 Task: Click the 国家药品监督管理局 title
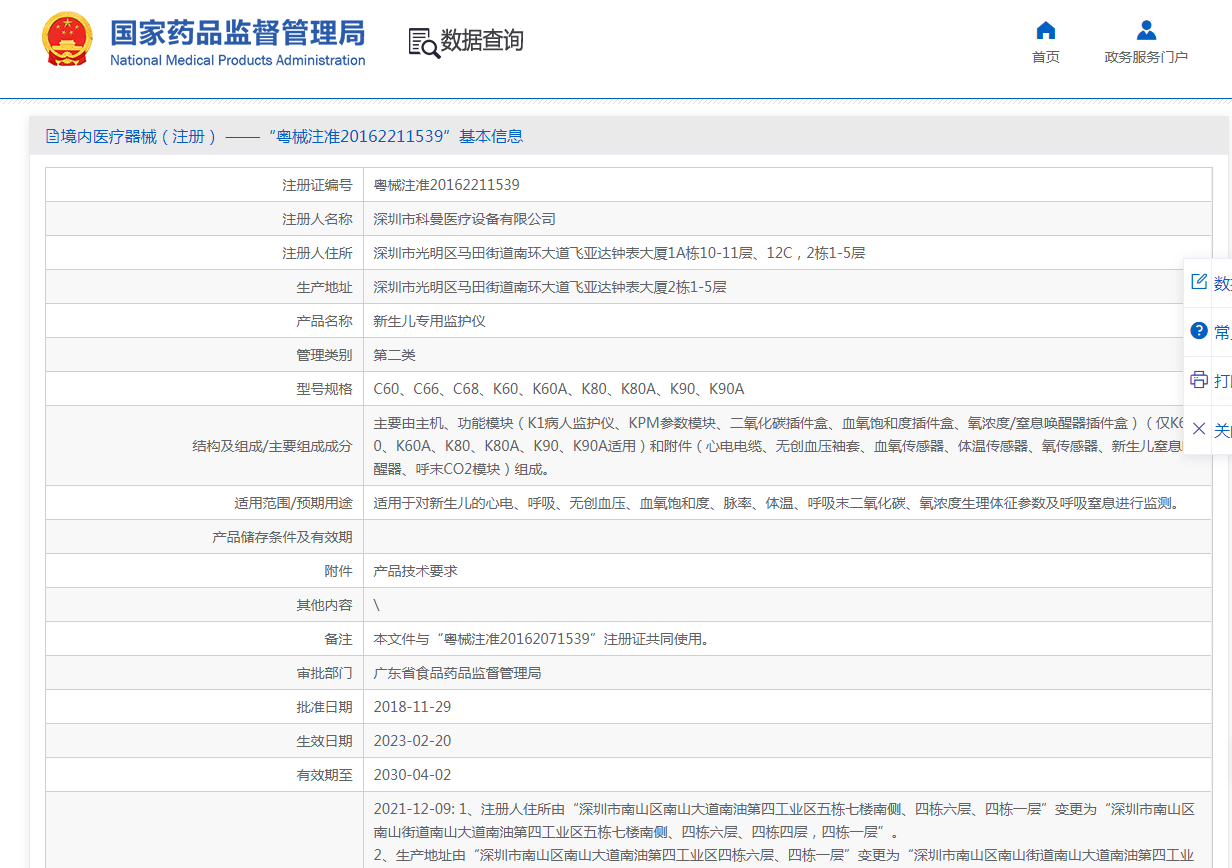click(x=237, y=32)
